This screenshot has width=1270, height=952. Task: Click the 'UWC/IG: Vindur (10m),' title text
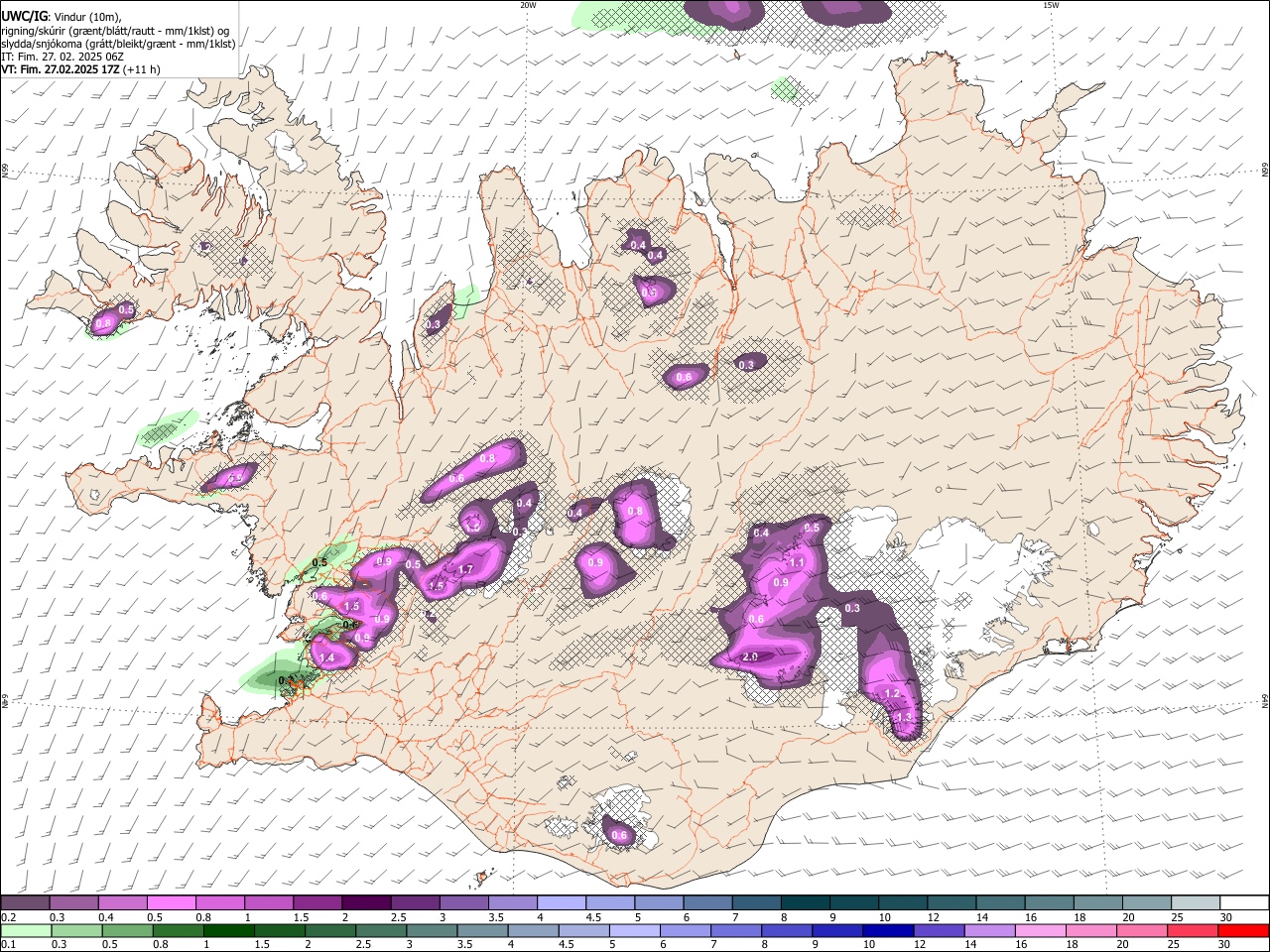pos(62,16)
